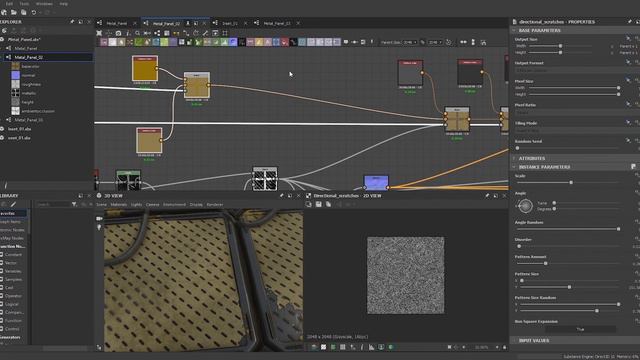Toggle Tiling Mode inheritance icon
The height and width of the screenshot is (360, 640).
tap(628, 122)
